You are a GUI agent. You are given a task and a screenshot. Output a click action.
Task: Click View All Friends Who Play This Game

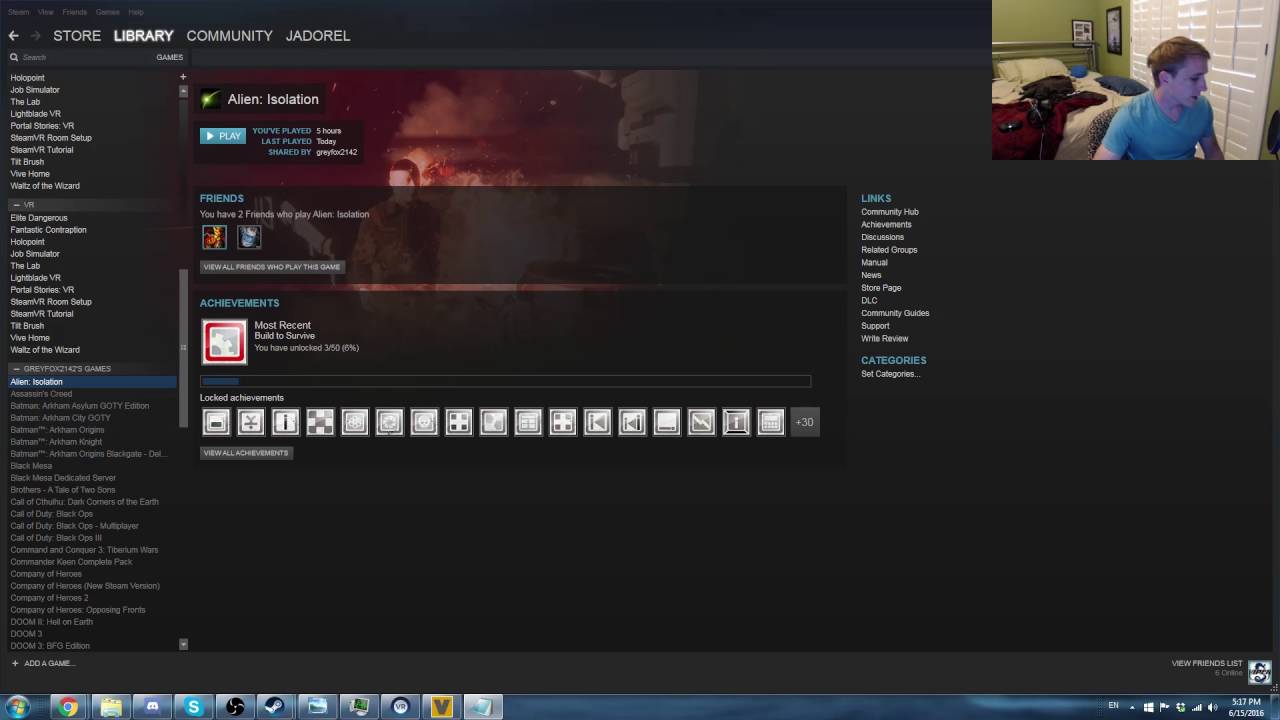pyautogui.click(x=272, y=267)
